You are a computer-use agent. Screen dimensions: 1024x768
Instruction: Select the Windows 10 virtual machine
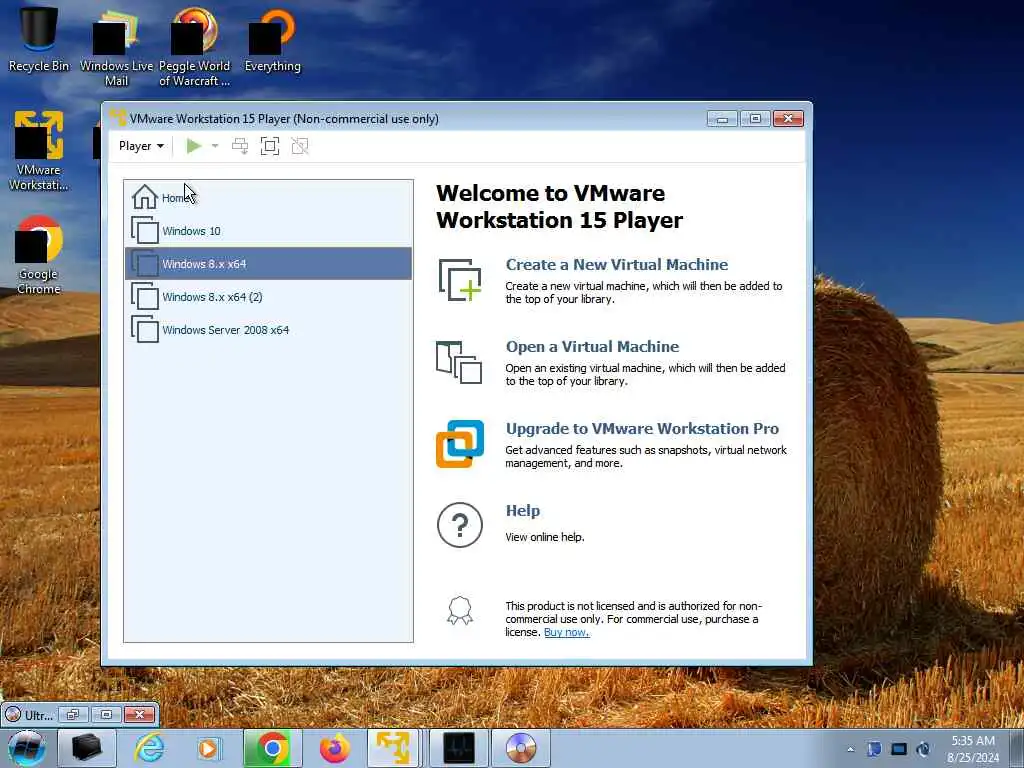[268, 231]
